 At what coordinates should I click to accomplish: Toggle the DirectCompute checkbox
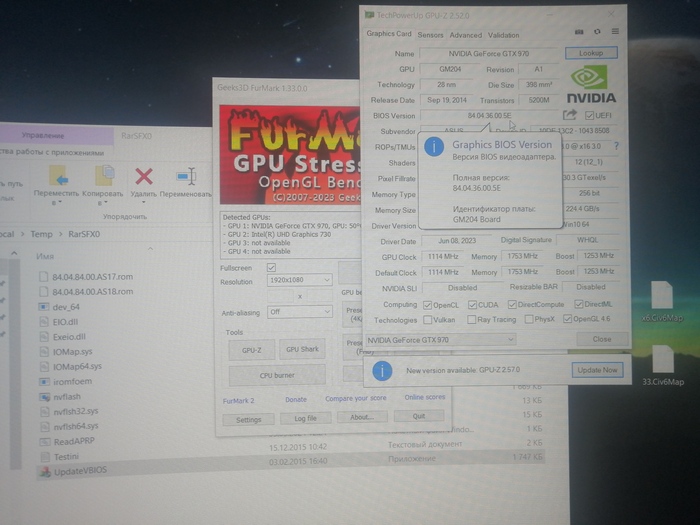[512, 304]
